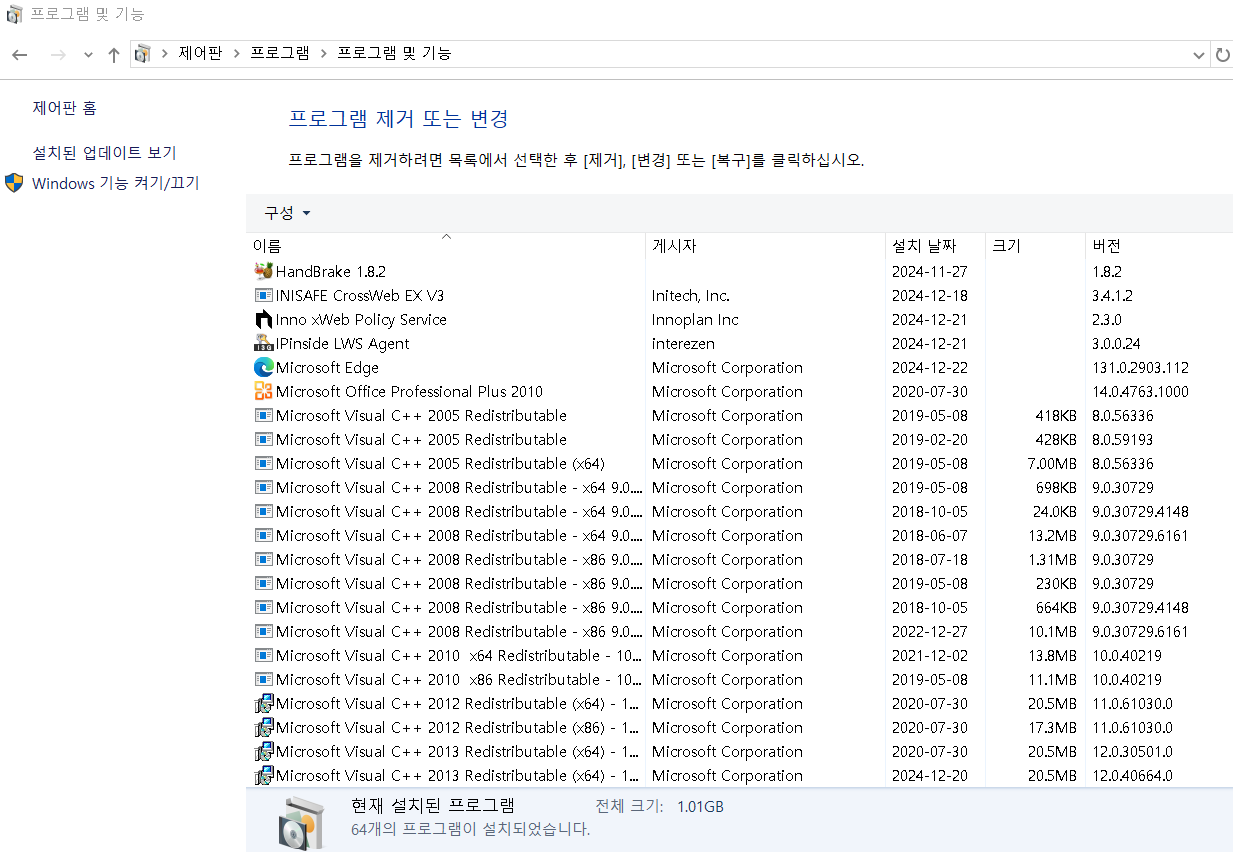
Task: Open 설치된 업데이트 보기 link
Action: point(104,153)
